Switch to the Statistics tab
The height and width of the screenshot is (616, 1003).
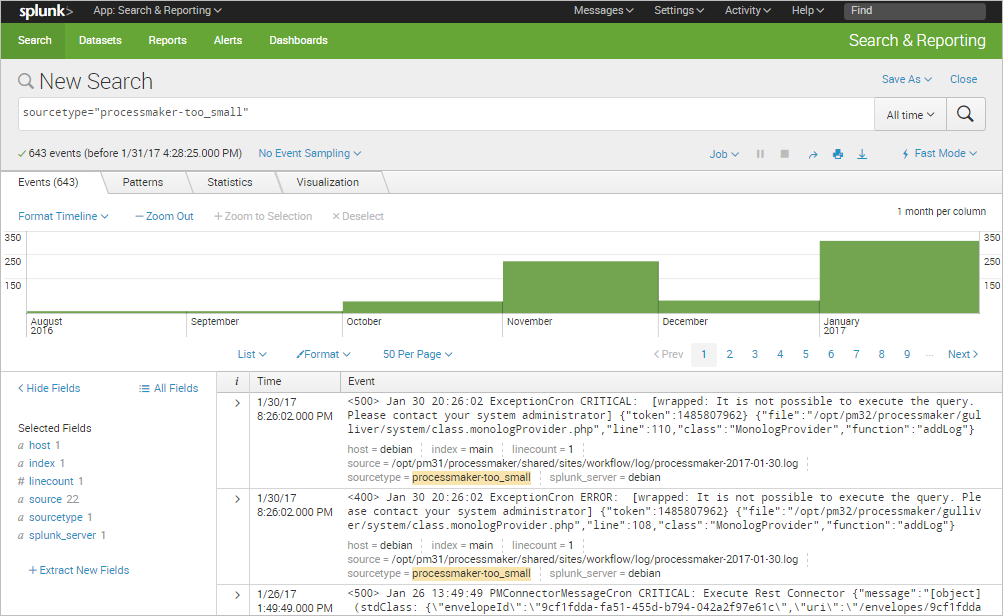pyautogui.click(x=230, y=182)
